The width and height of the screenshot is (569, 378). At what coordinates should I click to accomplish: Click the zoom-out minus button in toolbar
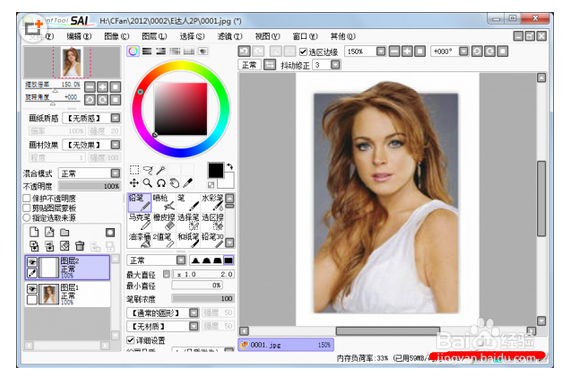point(394,52)
